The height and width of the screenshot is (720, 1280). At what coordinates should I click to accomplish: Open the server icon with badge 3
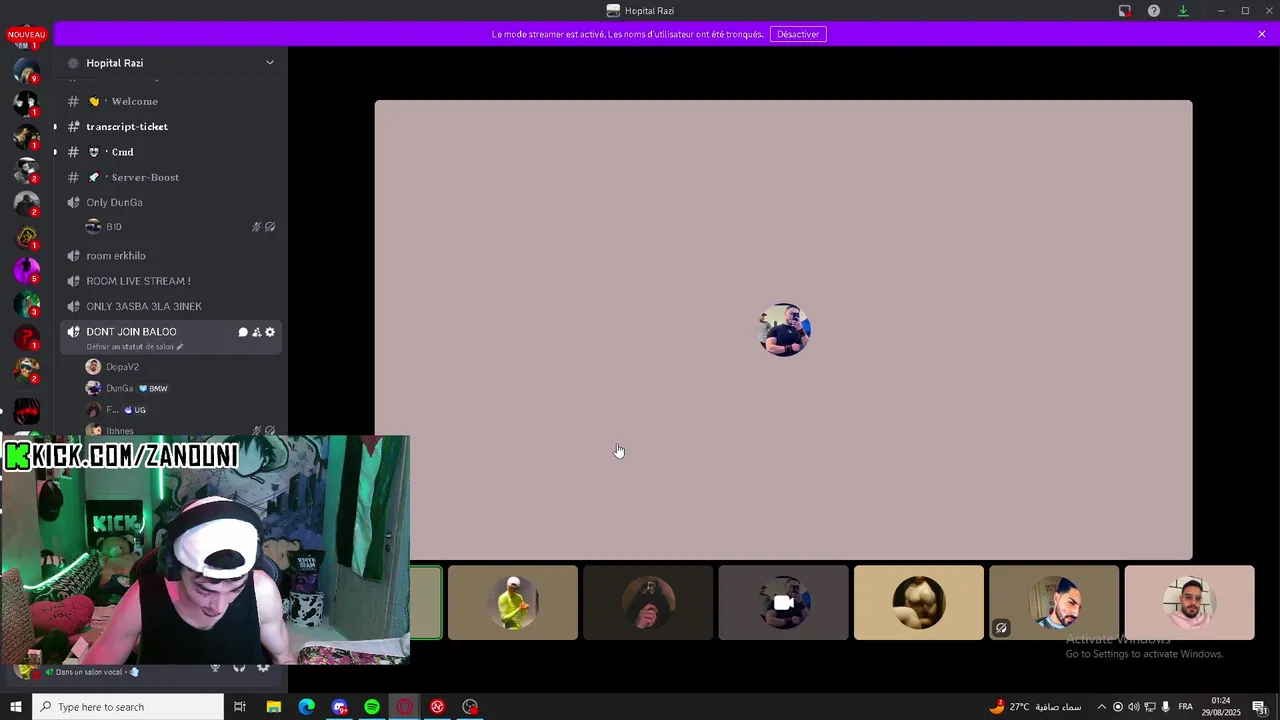coord(27,303)
